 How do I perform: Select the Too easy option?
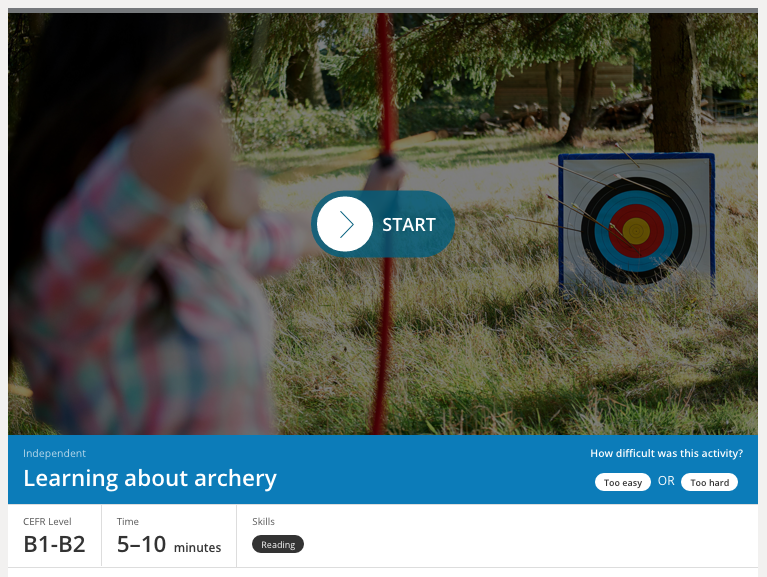623,482
